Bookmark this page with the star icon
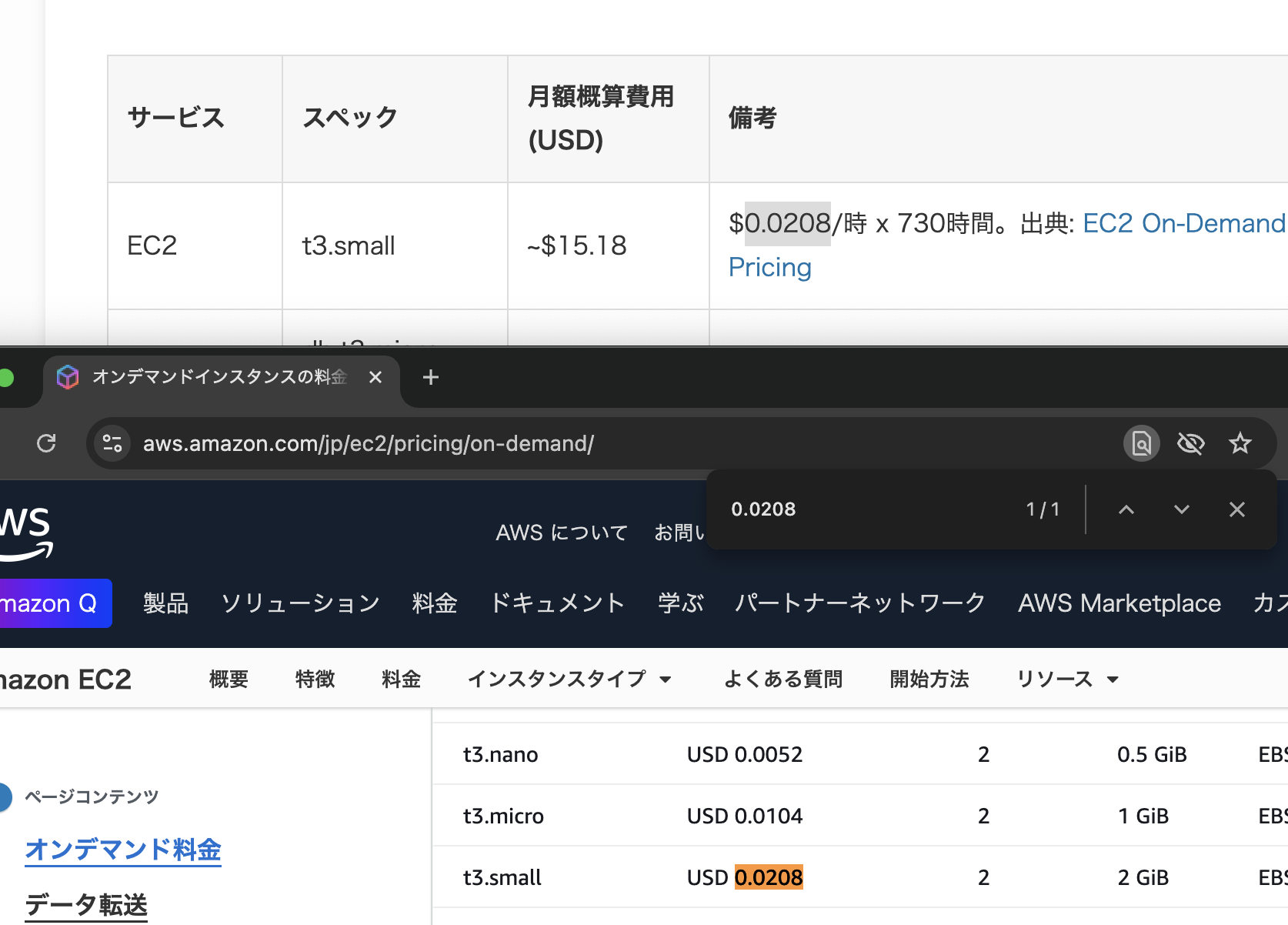 (1240, 443)
